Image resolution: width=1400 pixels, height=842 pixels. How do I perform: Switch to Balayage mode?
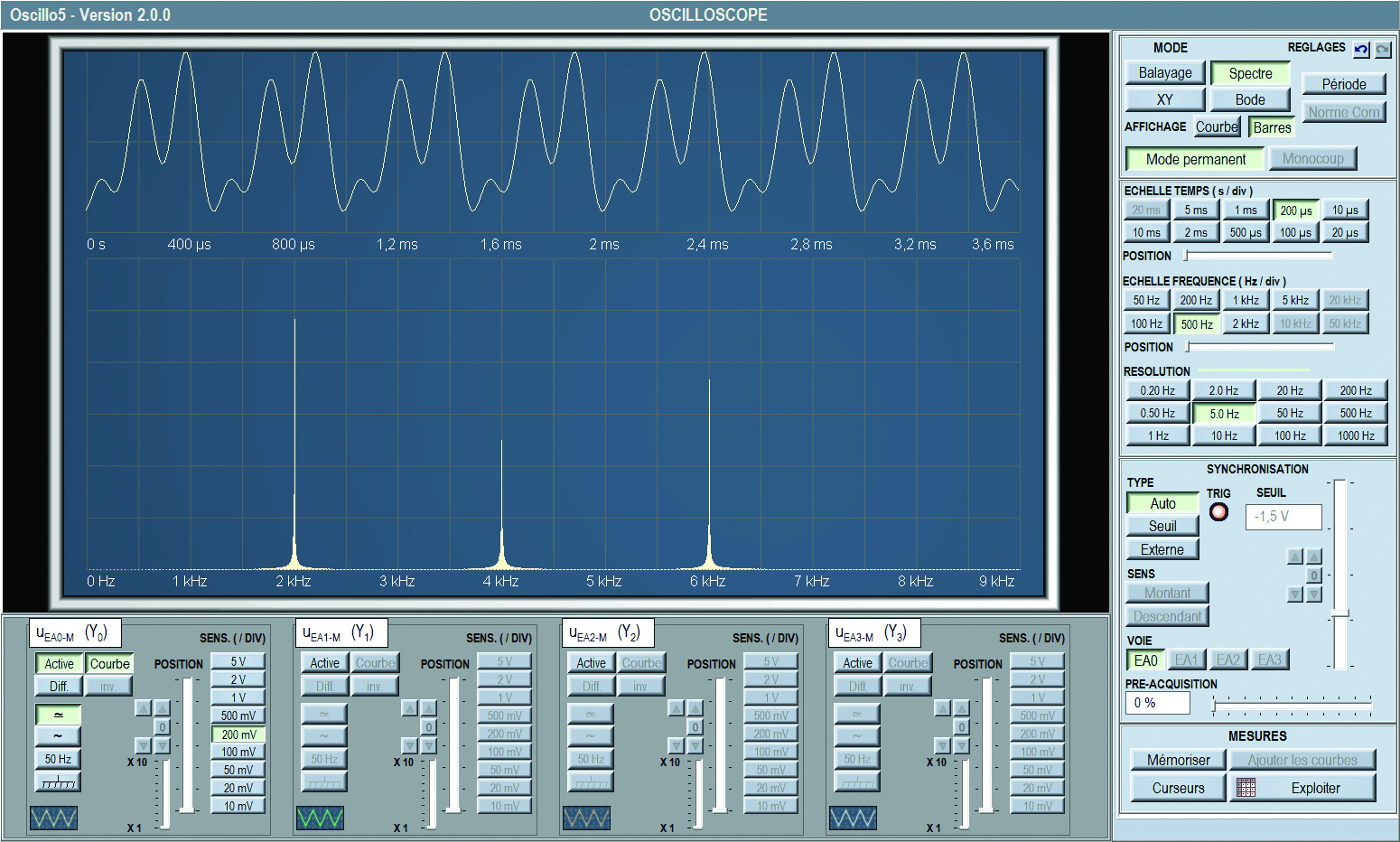[x=1165, y=73]
